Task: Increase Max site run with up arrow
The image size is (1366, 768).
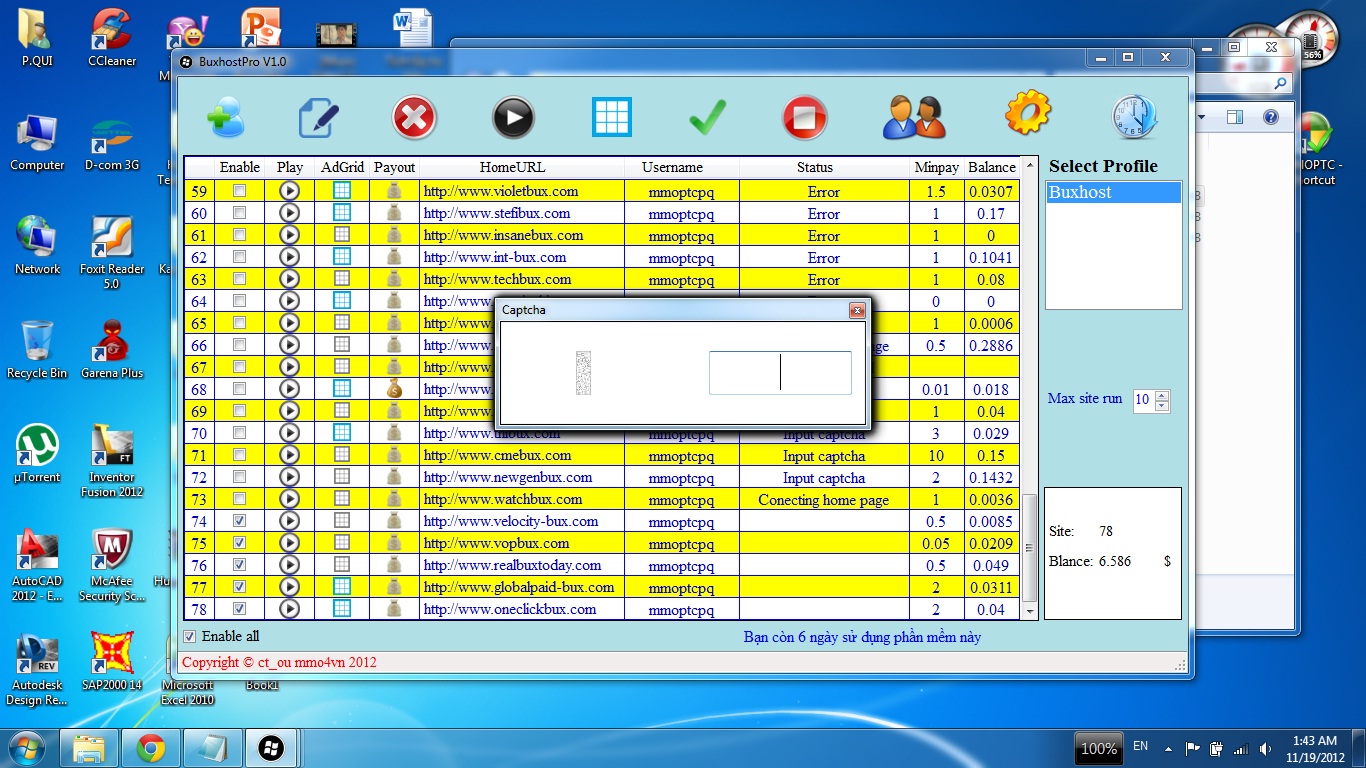Action: [x=1161, y=395]
